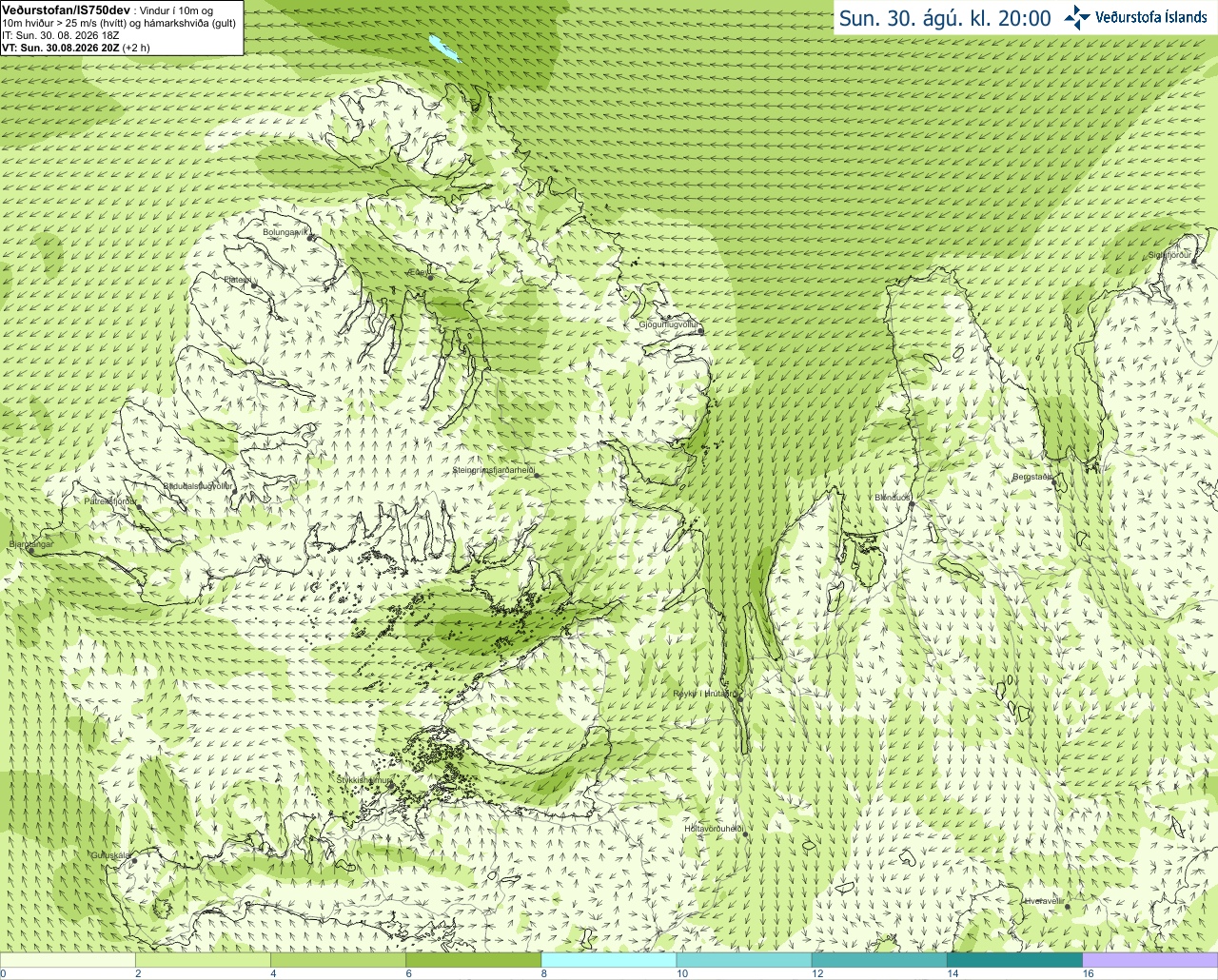Screen dimensions: 1218x980
Task: Select the Holtavörðuheiði station dot
Action: point(745,834)
